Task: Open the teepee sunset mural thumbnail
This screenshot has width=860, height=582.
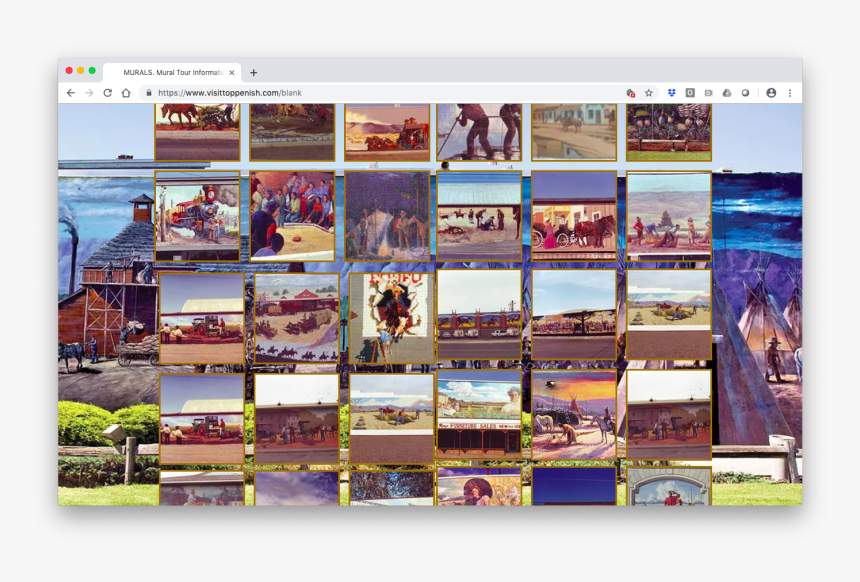Action: click(573, 415)
